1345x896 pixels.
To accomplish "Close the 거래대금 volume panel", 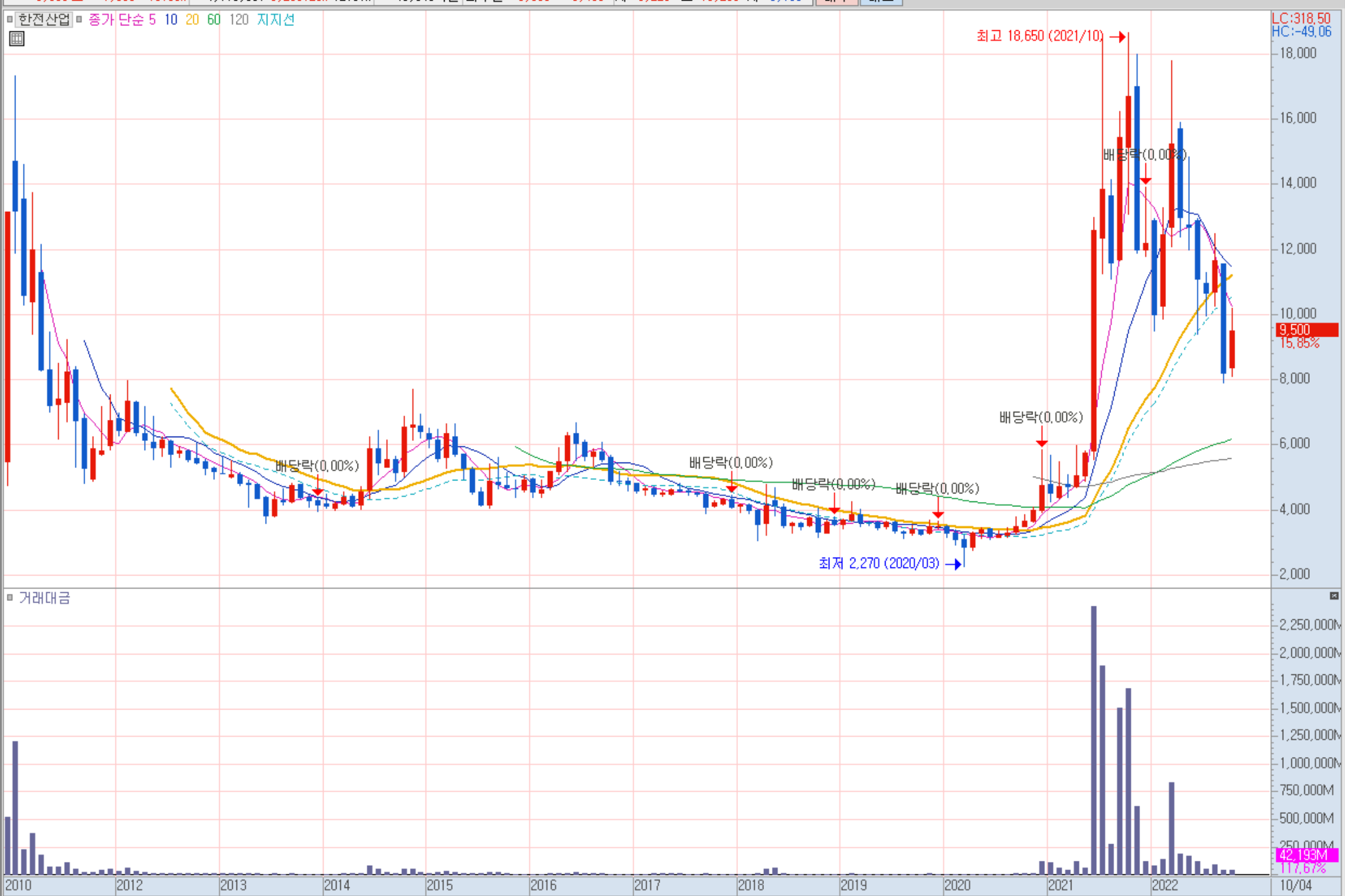I will pos(1334,596).
